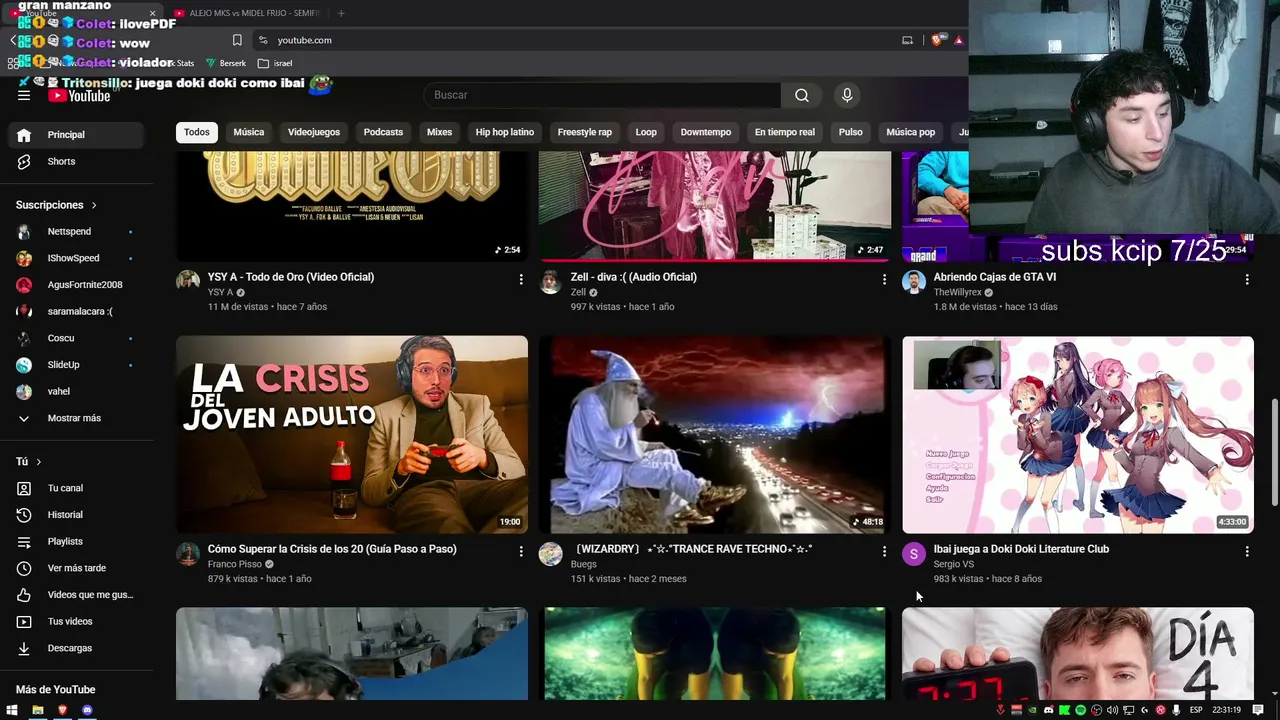Start voice search with the microphone

click(x=847, y=95)
